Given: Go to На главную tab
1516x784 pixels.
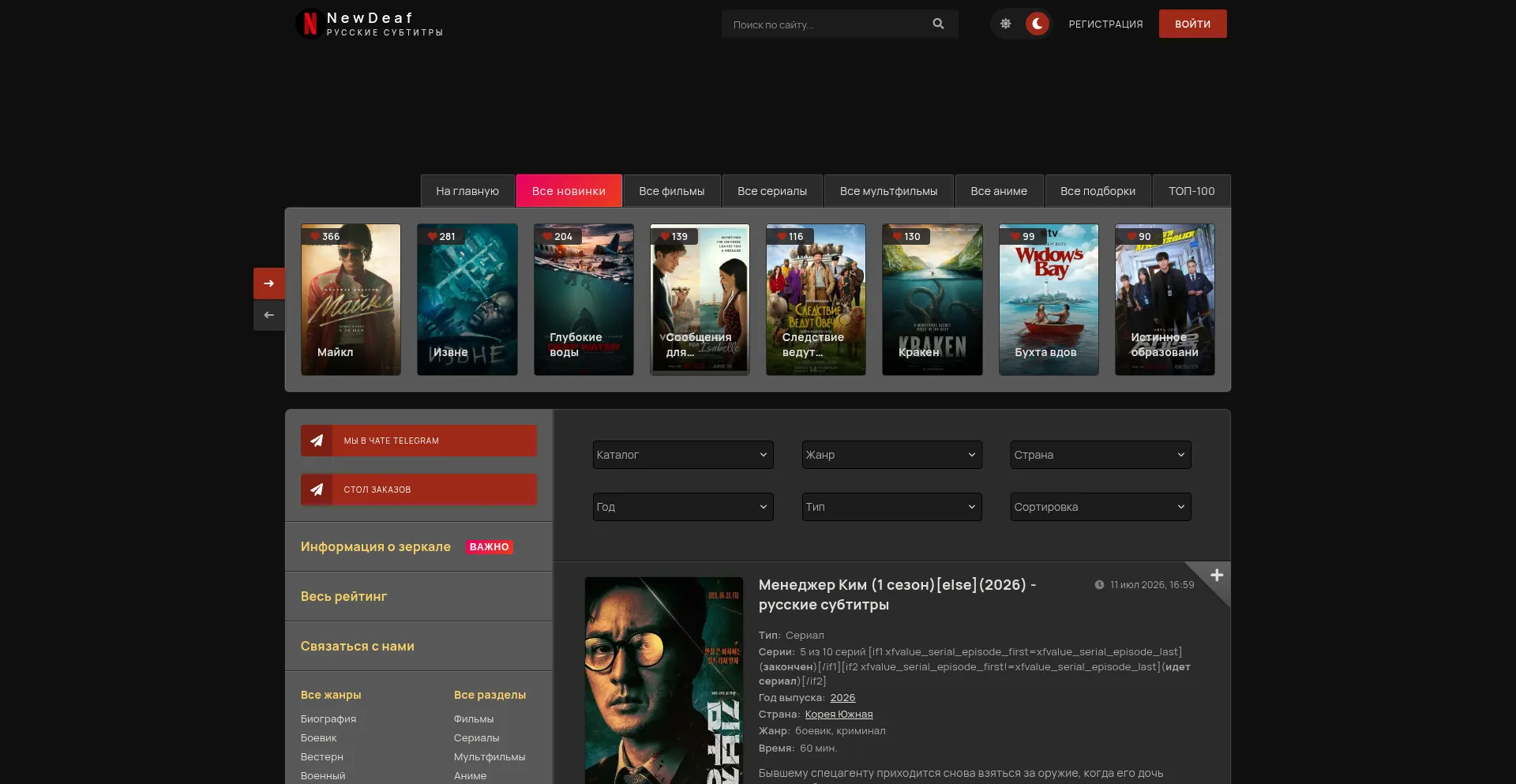Looking at the screenshot, I should click(467, 191).
